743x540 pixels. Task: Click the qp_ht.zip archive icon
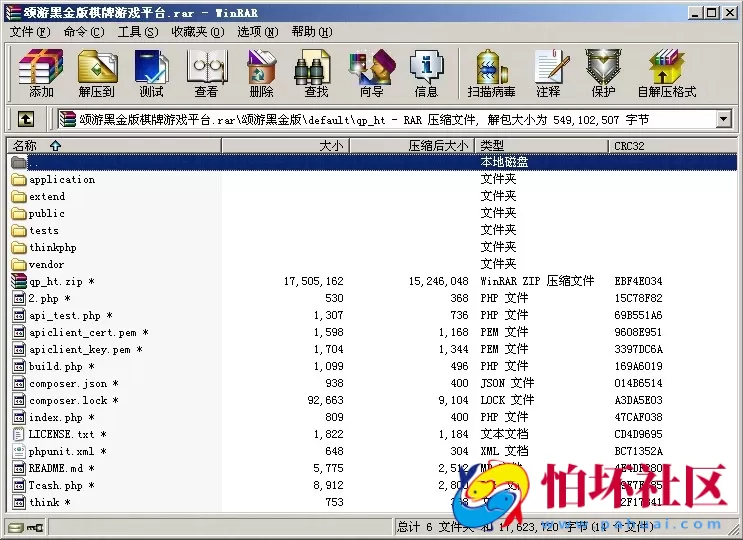point(19,281)
